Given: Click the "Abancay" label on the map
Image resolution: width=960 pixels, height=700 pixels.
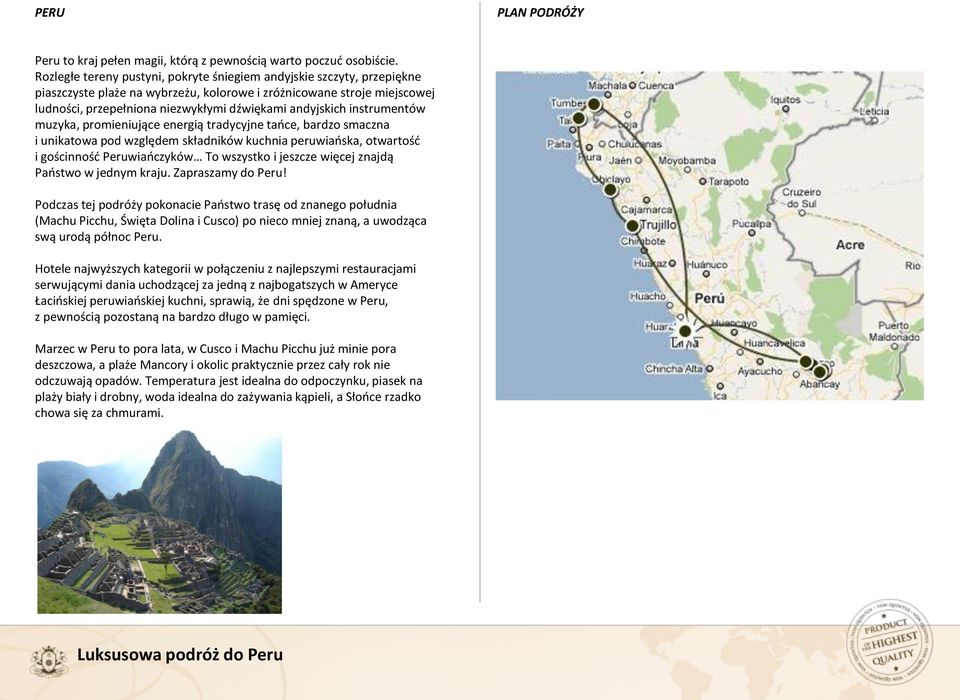Looking at the screenshot, I should pyautogui.click(x=819, y=385).
